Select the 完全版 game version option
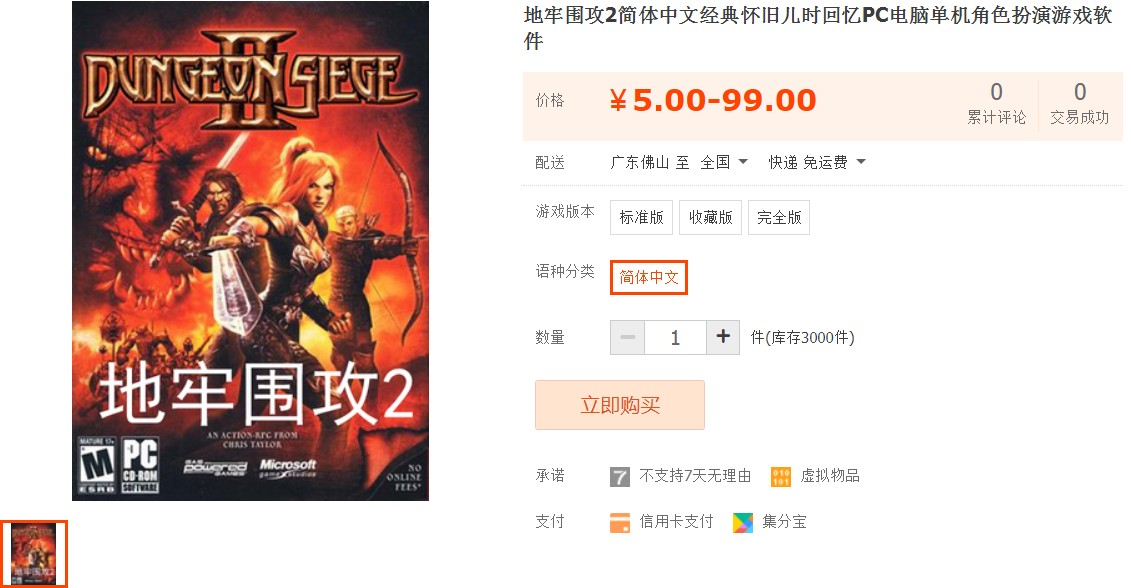This screenshot has width=1131, height=588. [779, 217]
